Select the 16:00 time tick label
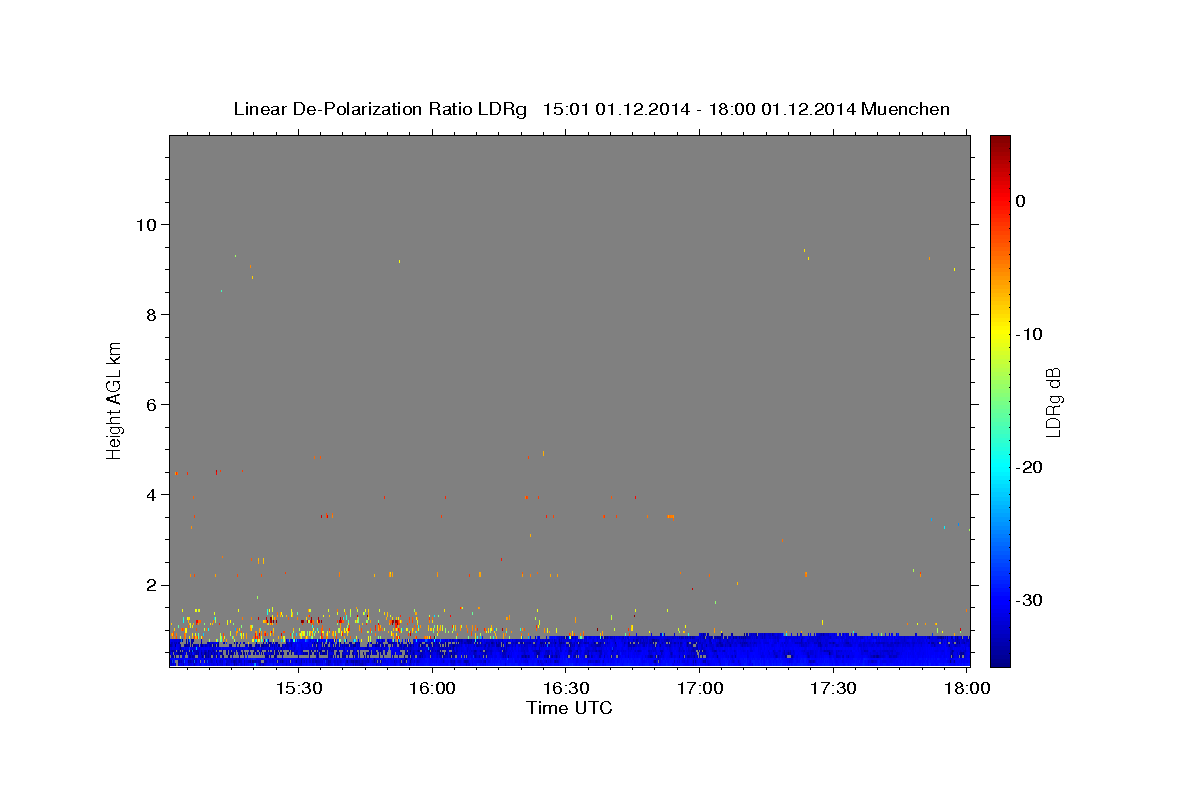 [x=432, y=689]
